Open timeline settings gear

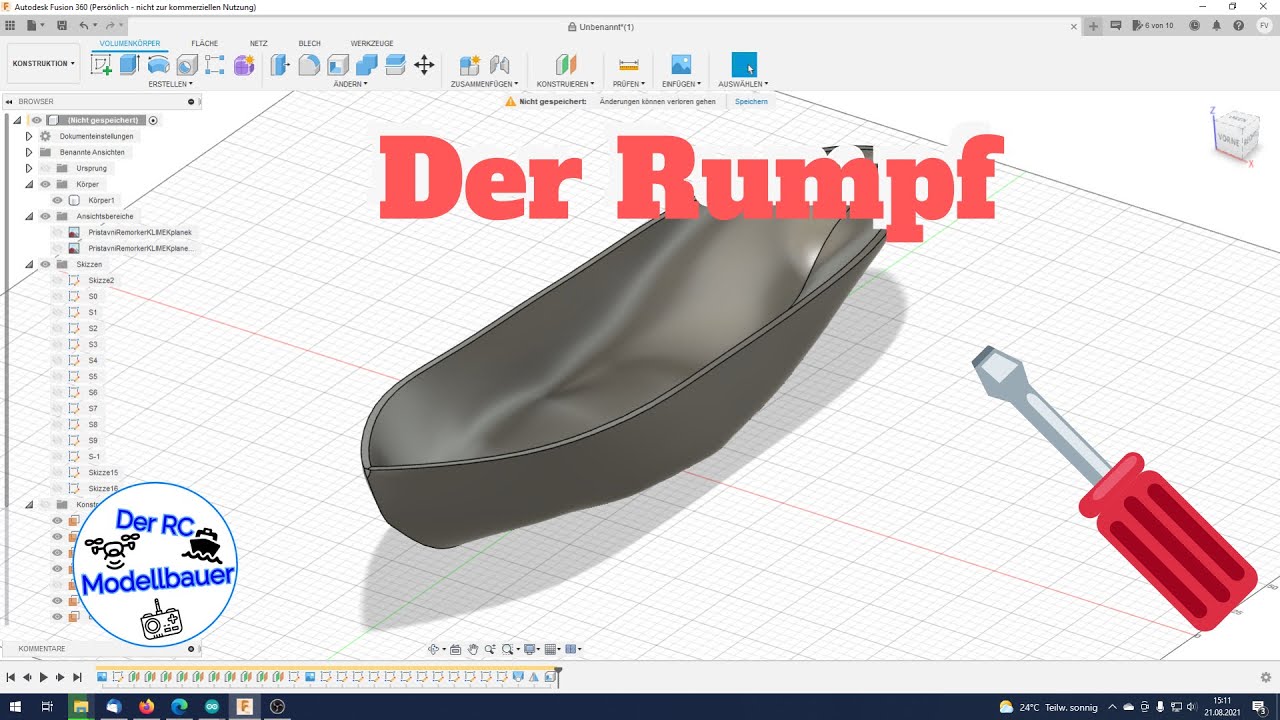(1265, 677)
